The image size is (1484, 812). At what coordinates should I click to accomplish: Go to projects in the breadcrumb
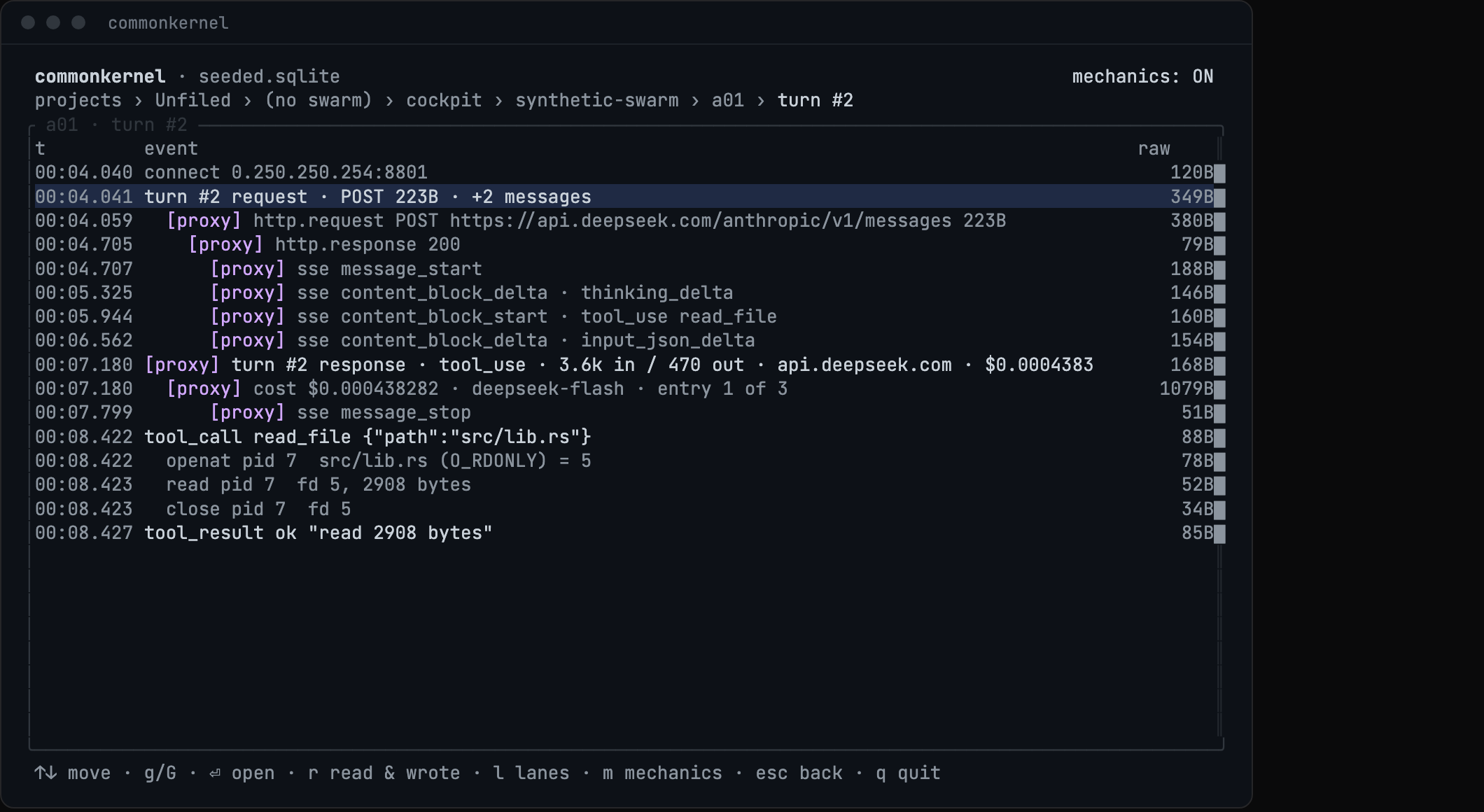[78, 100]
